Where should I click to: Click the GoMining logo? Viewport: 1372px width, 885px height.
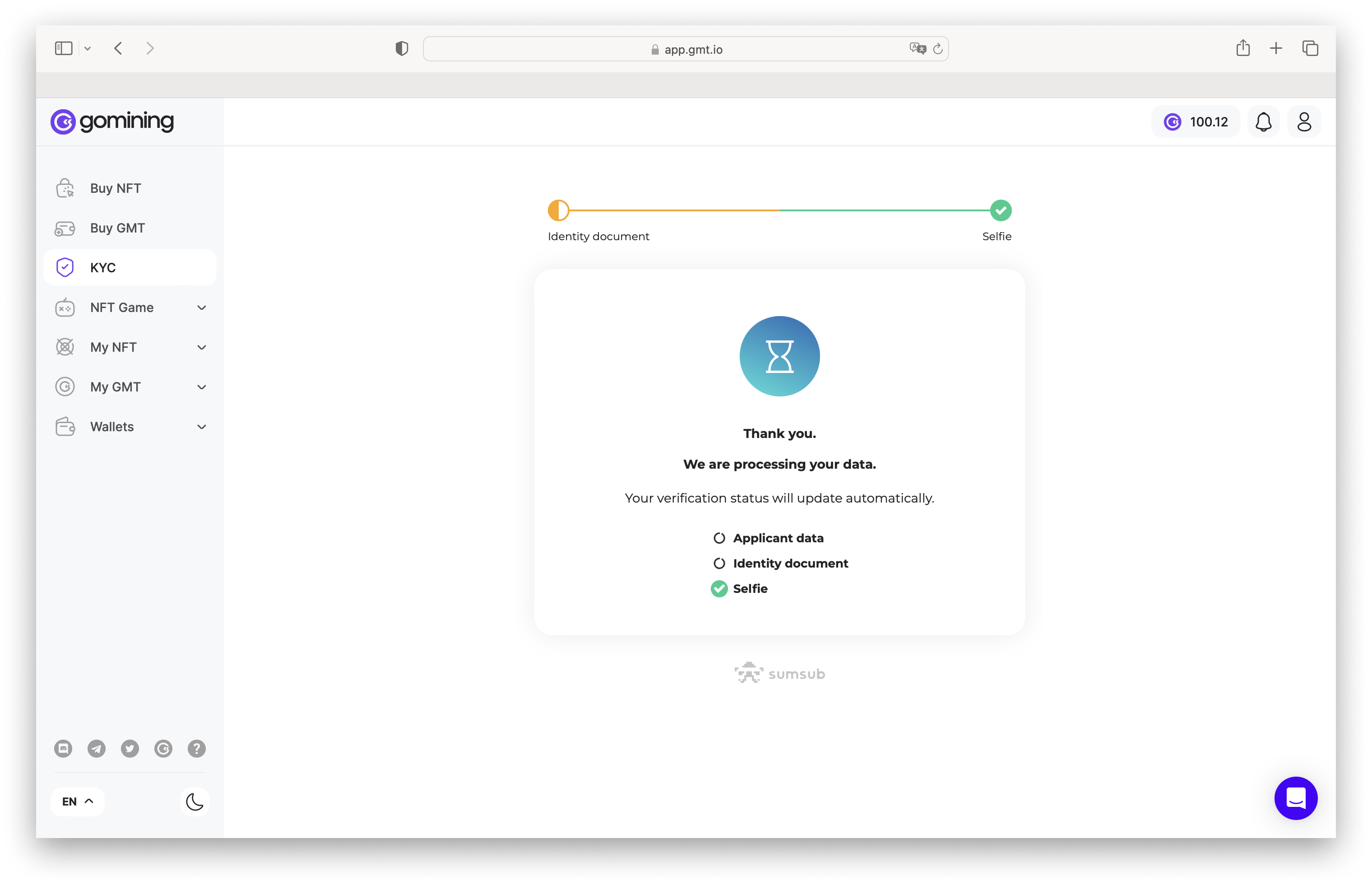point(112,121)
